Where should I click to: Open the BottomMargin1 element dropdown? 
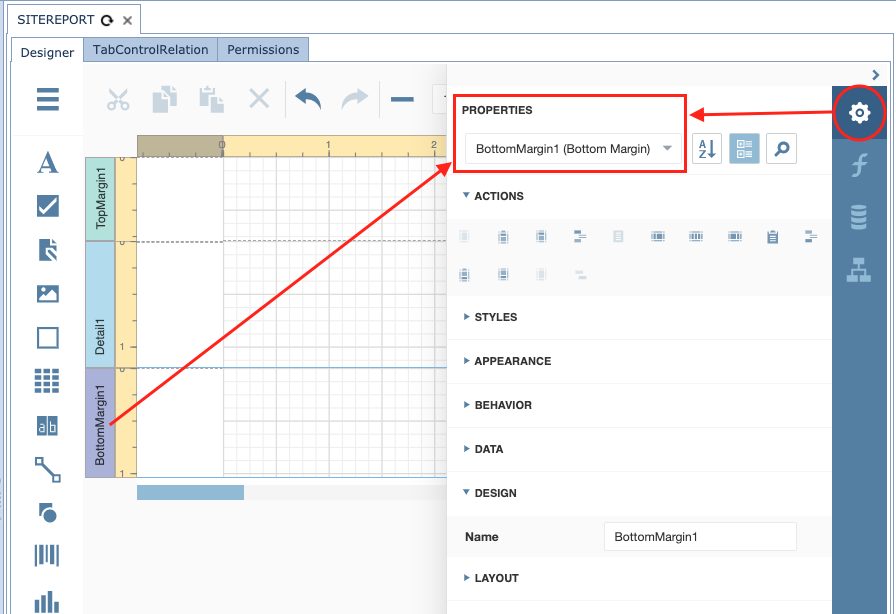click(573, 149)
